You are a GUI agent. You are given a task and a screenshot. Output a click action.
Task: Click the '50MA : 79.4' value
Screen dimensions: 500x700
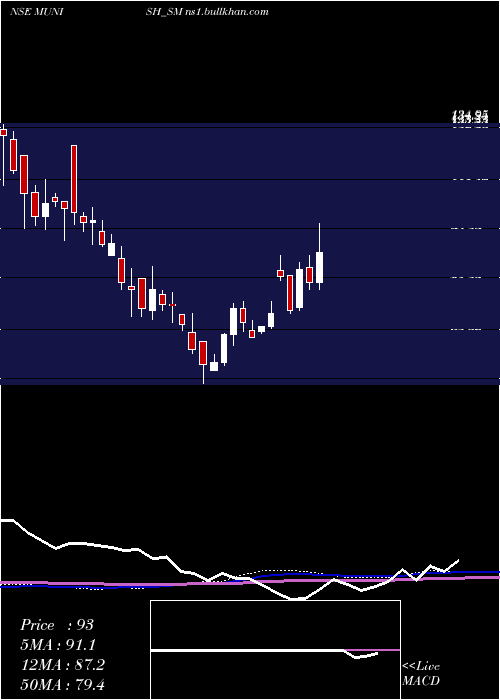62,684
